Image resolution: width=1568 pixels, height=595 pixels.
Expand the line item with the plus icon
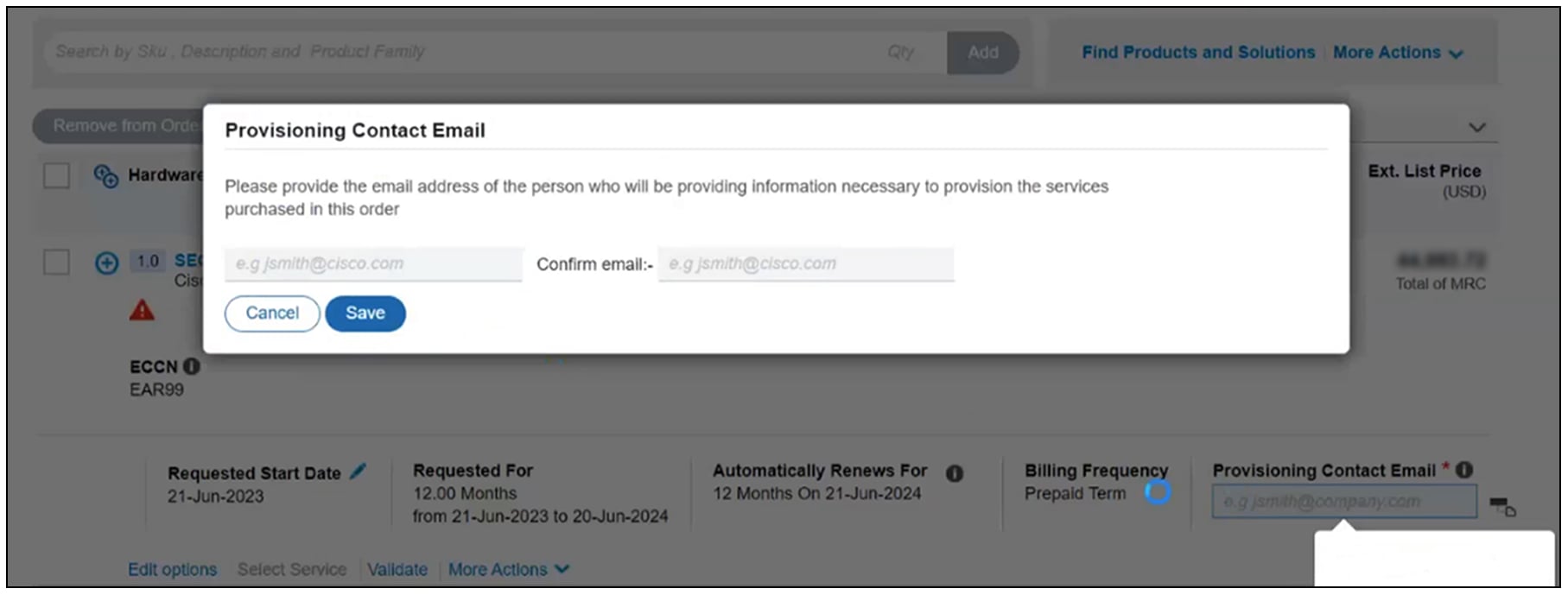click(106, 263)
